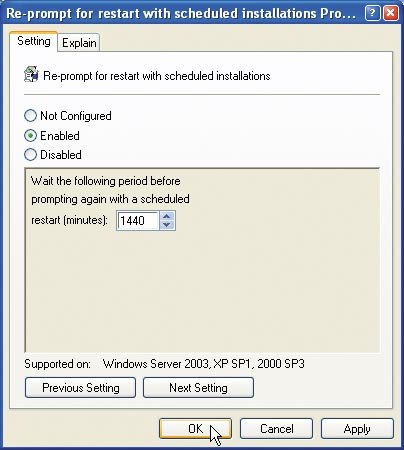Screen dimensions: 404x450
Task: Click the Cancel button
Action: point(276,429)
